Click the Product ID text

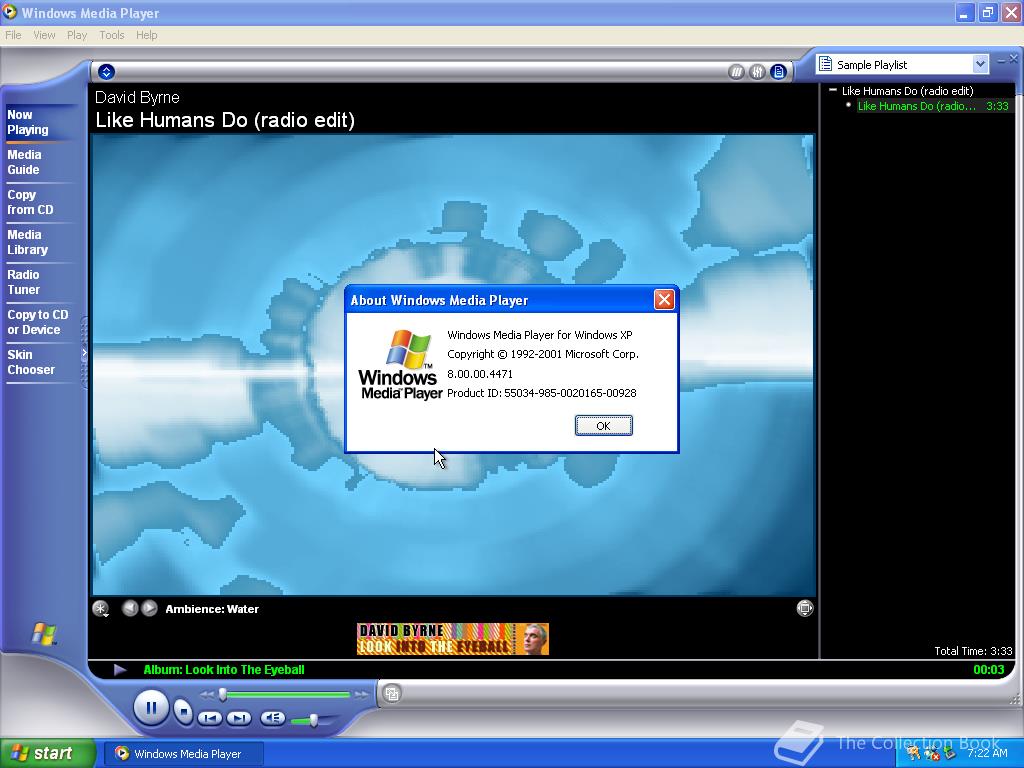tap(541, 393)
